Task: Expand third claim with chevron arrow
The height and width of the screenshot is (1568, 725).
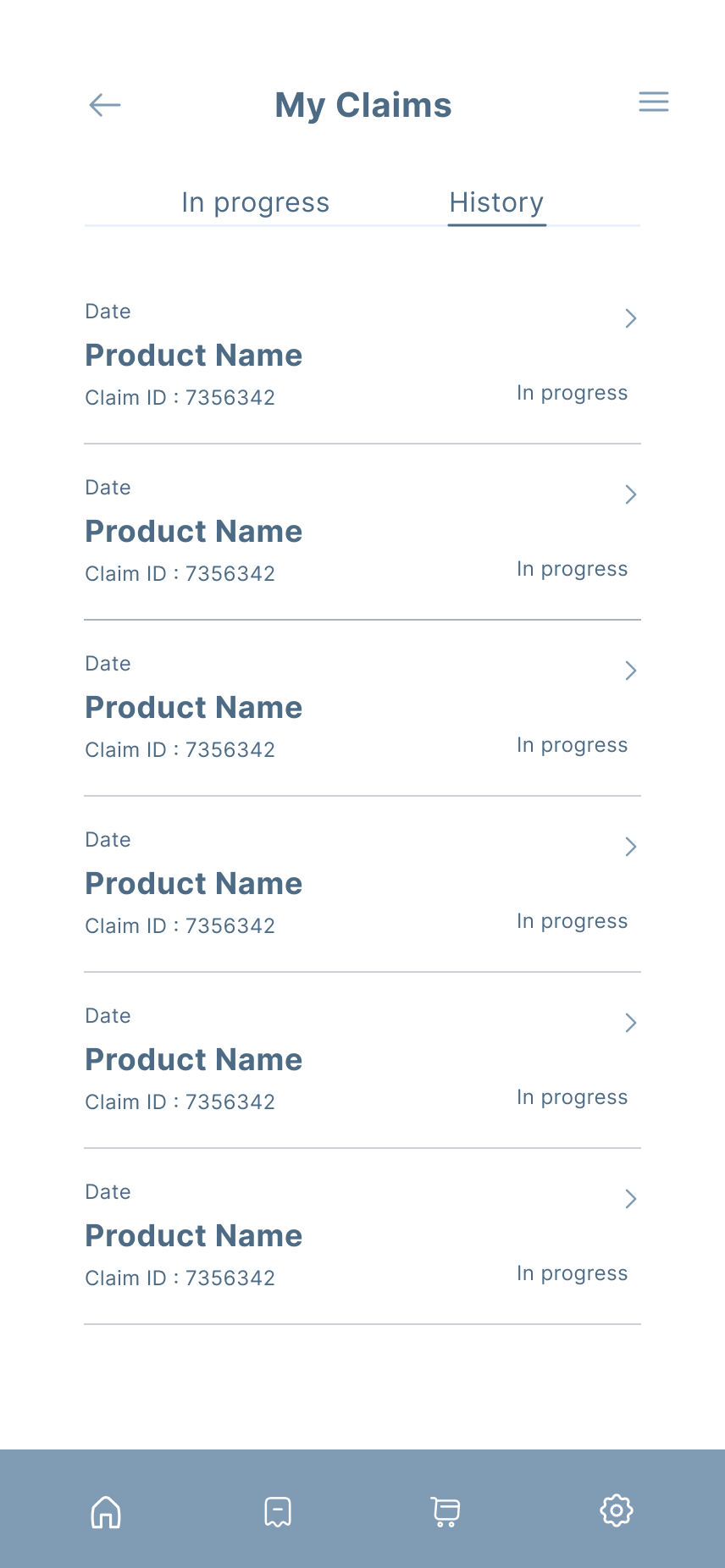Action: tap(630, 671)
